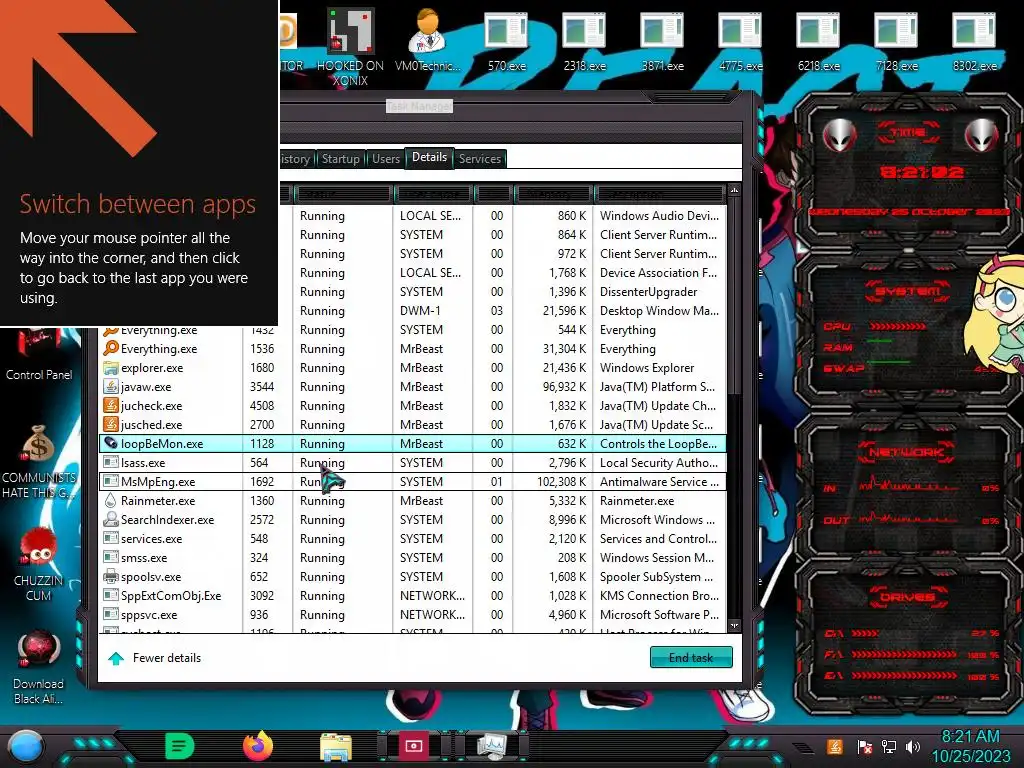Image resolution: width=1024 pixels, height=768 pixels.
Task: Select the services.exe process name
Action: [x=151, y=539]
